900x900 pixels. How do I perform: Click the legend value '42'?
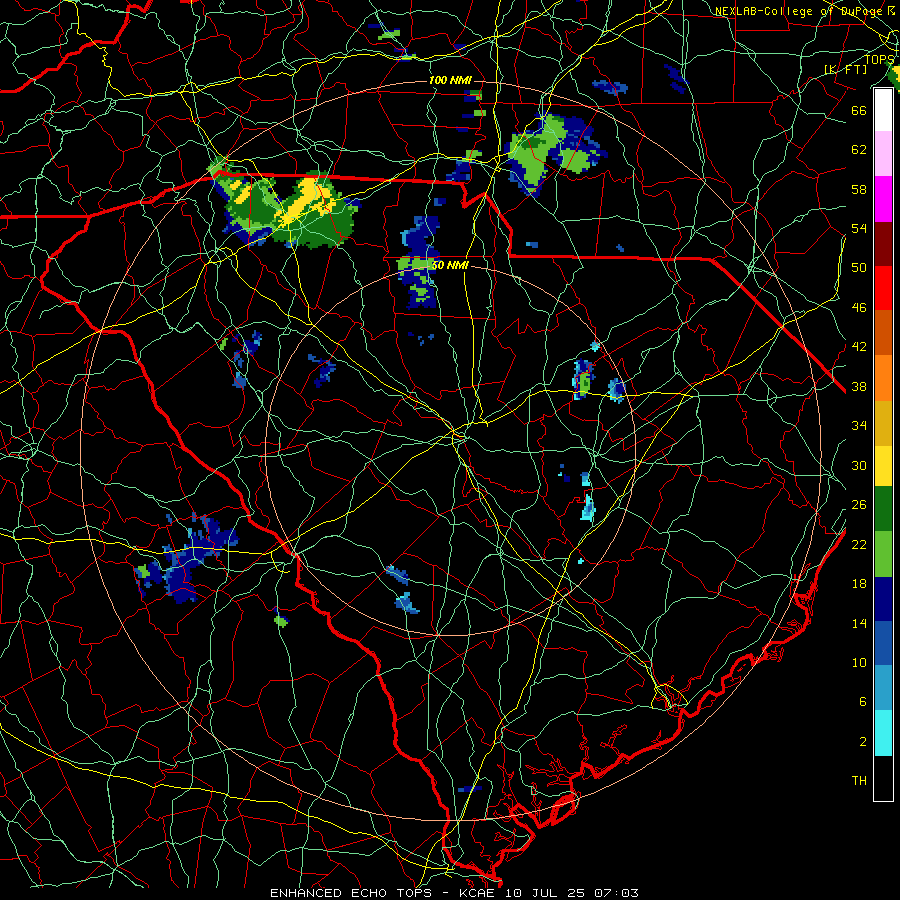(859, 347)
